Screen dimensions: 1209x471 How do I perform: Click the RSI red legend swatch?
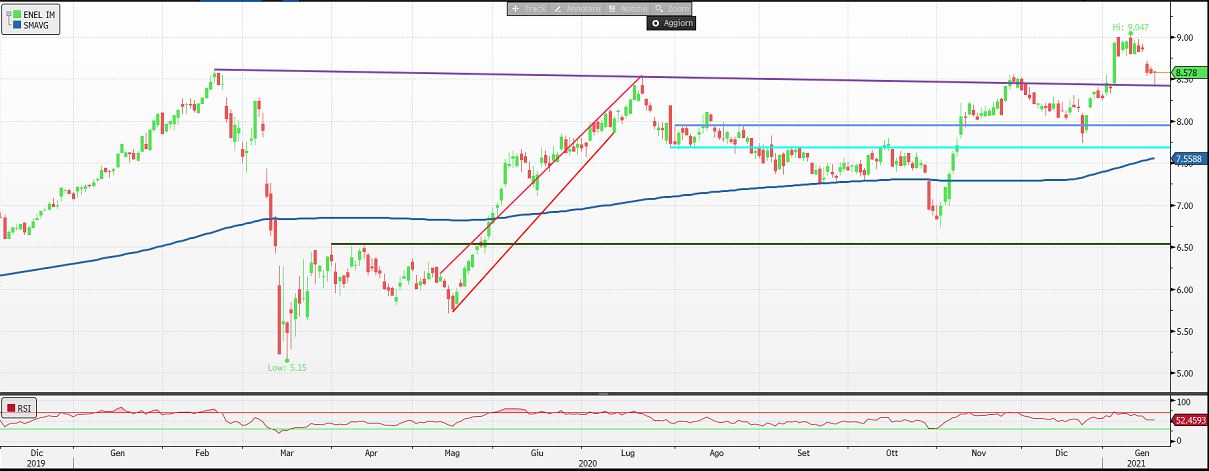11,408
